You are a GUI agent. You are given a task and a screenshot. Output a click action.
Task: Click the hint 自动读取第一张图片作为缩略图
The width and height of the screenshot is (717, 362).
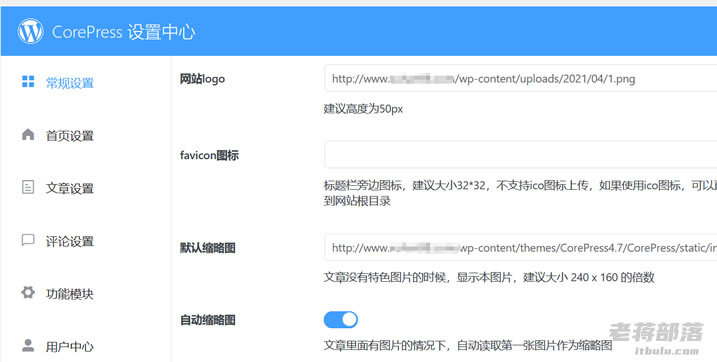(x=468, y=345)
